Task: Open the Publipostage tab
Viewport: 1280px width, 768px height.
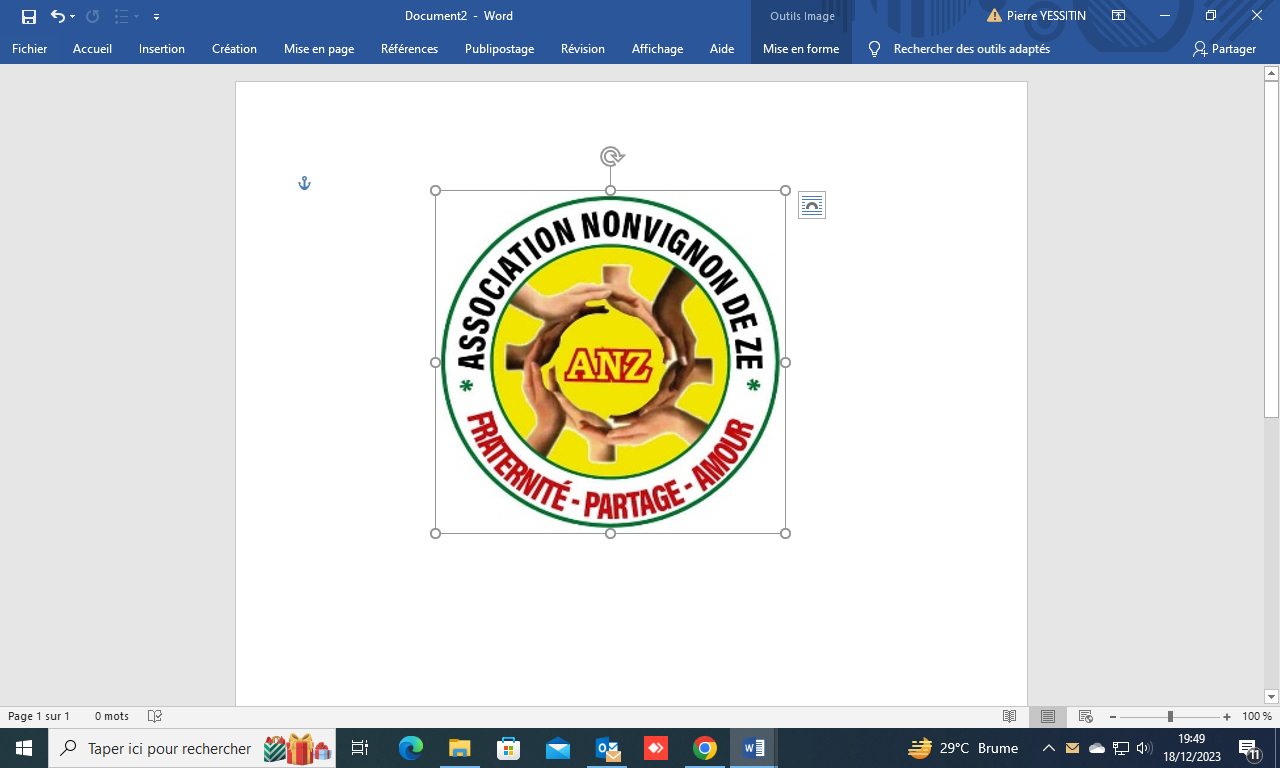Action: [500, 49]
